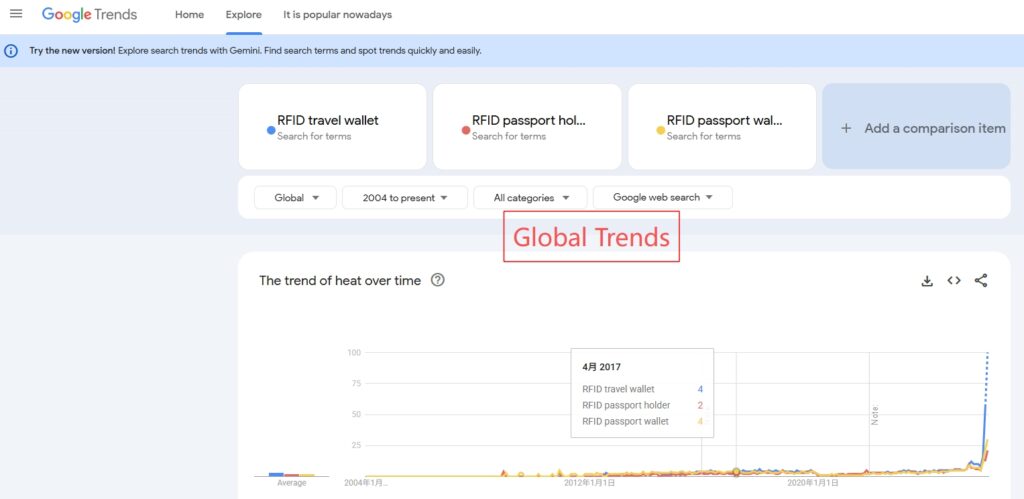
Task: Click the Google Trends logo
Action: point(90,15)
